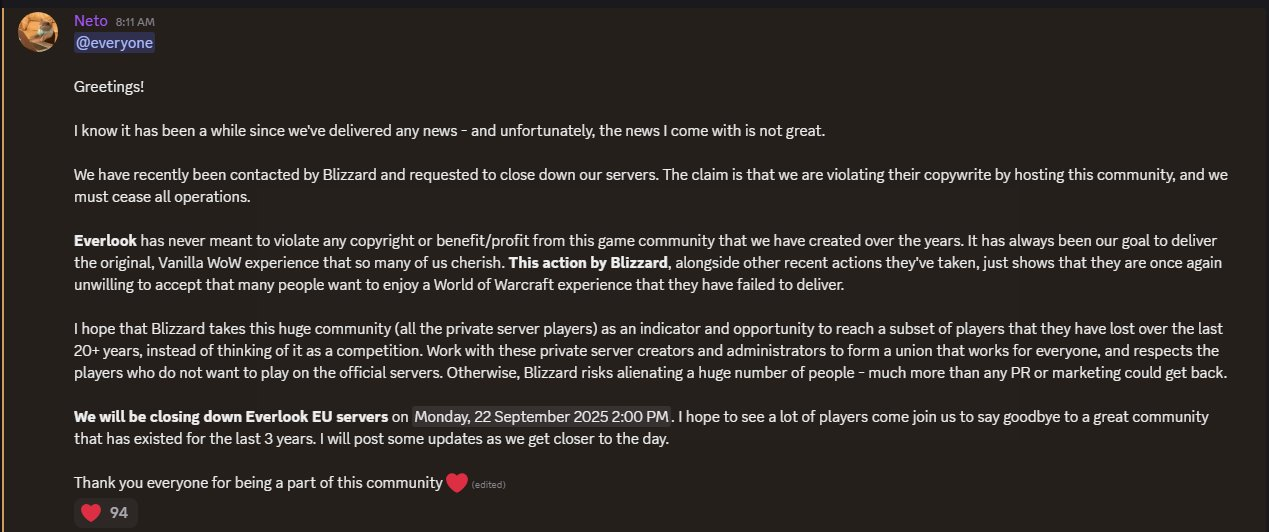Click the yellow mention highlight bar at left edge
1269x532 pixels.
tap(2, 266)
